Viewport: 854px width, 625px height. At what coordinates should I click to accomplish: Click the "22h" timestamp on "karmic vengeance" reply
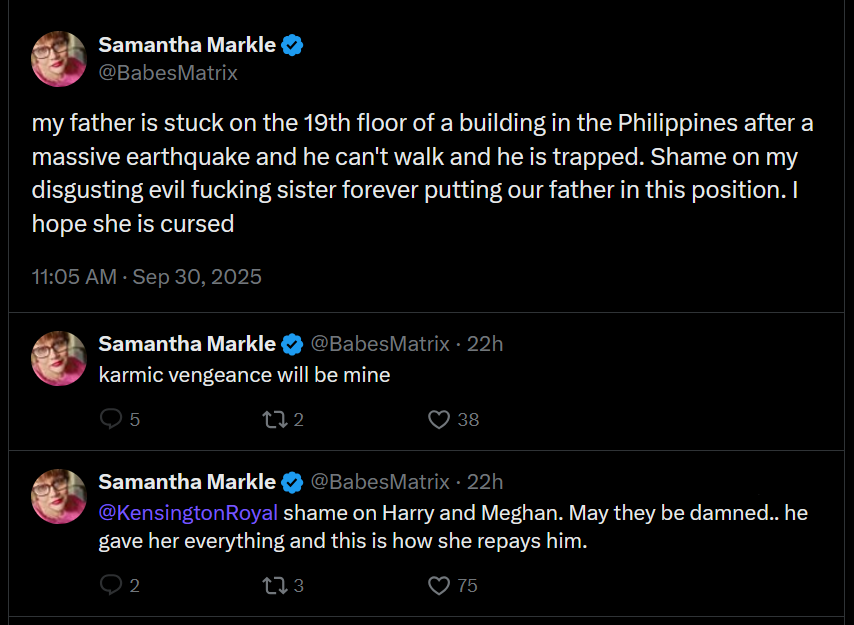[x=485, y=344]
